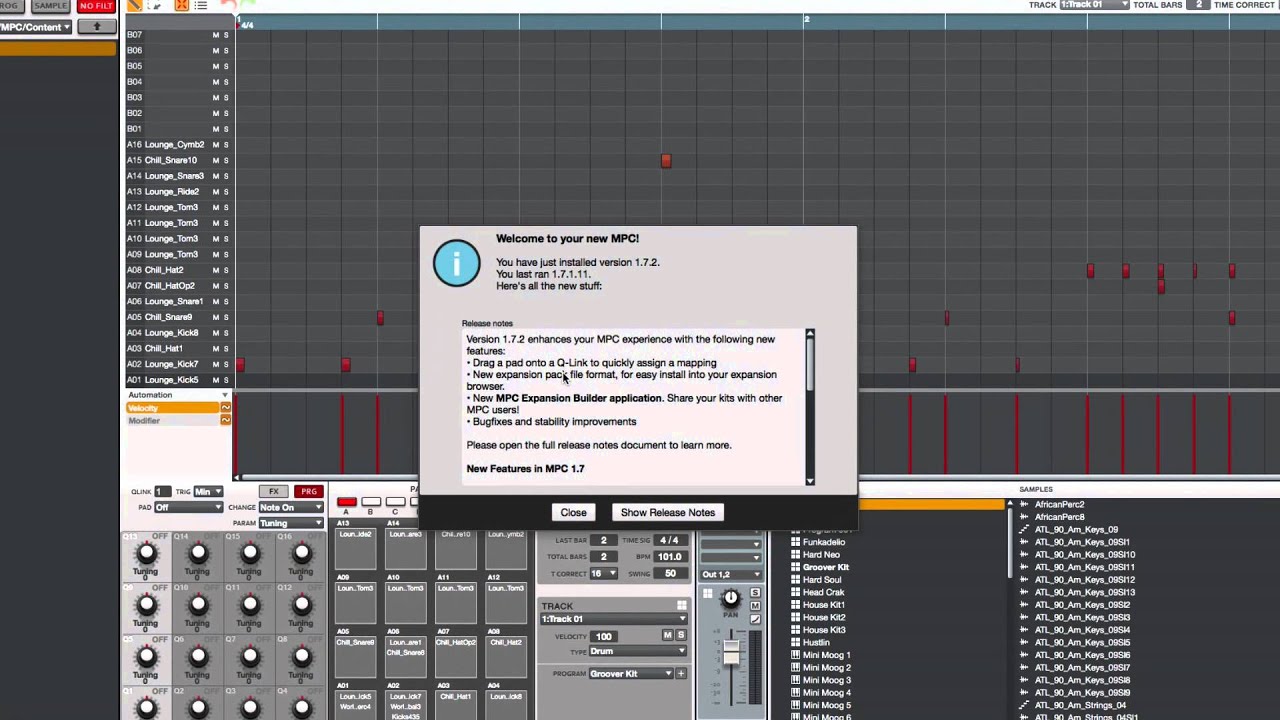Select the Modifier automation lane
1280x720 pixels.
174,420
